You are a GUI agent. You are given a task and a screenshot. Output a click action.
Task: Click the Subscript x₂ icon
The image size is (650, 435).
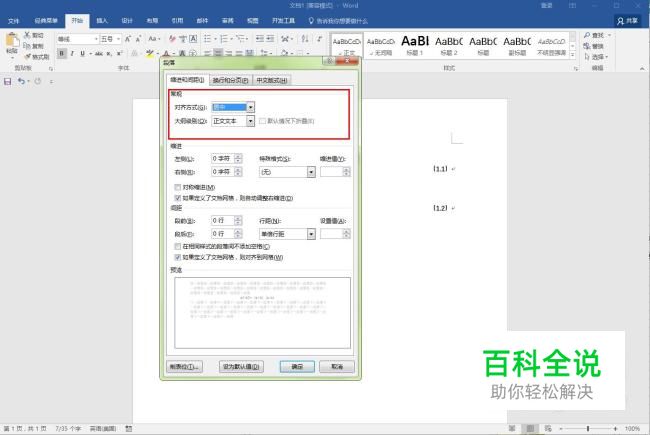click(x=109, y=53)
